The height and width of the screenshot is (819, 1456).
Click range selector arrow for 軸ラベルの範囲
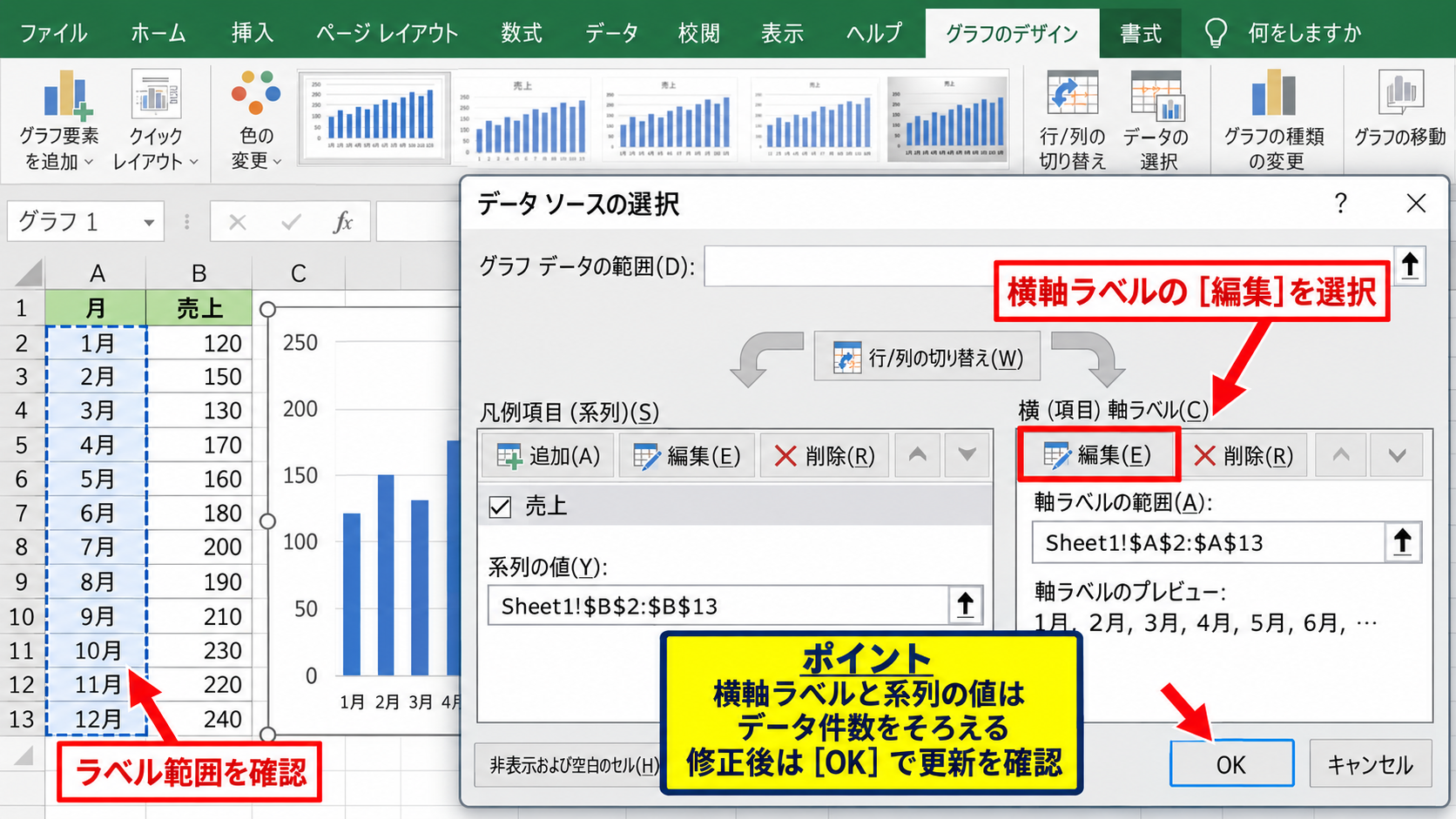coord(1402,543)
